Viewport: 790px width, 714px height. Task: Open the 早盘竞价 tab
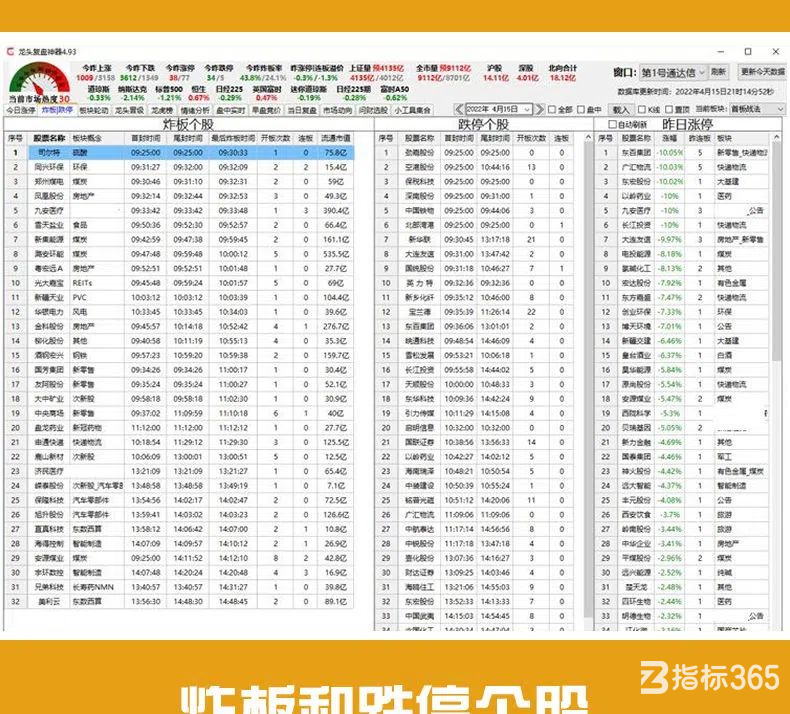[x=266, y=110]
